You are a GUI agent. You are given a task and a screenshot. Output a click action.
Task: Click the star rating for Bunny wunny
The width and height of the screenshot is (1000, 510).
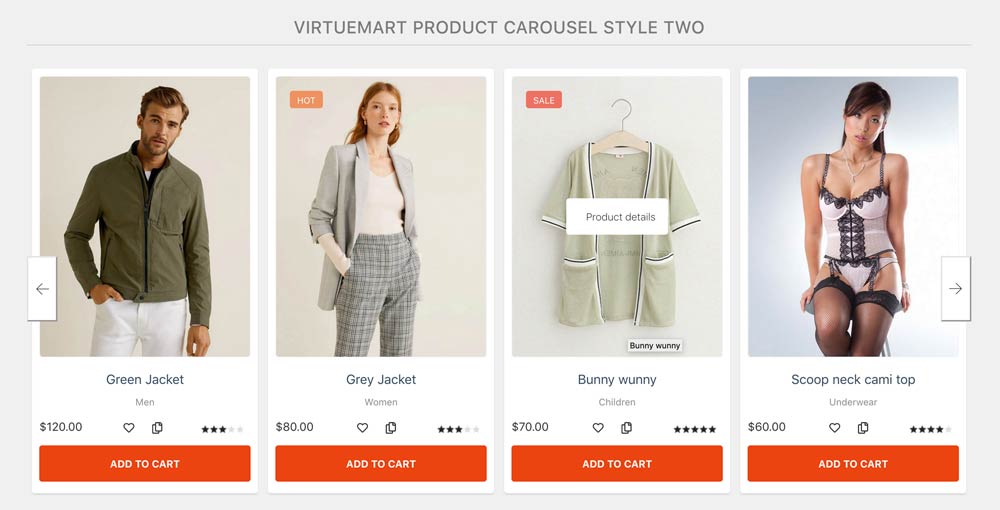click(694, 429)
